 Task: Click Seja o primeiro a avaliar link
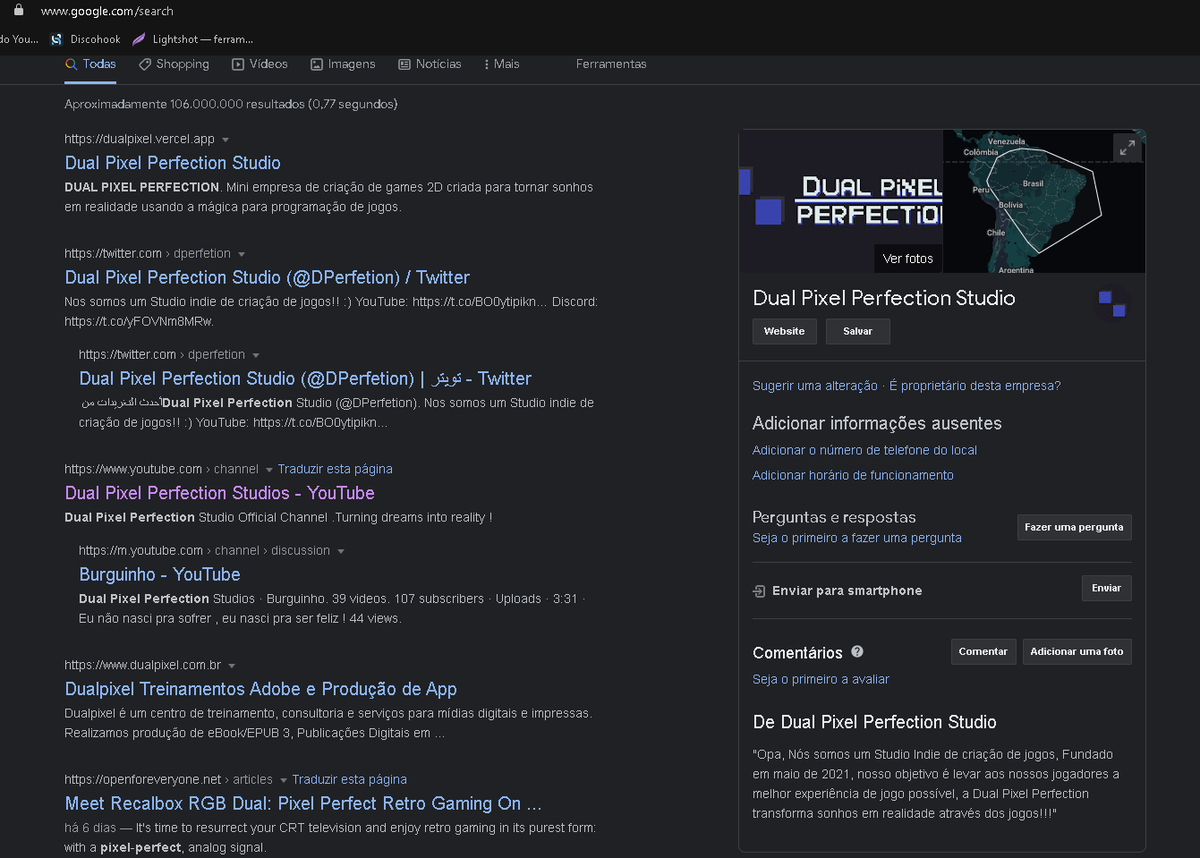821,679
